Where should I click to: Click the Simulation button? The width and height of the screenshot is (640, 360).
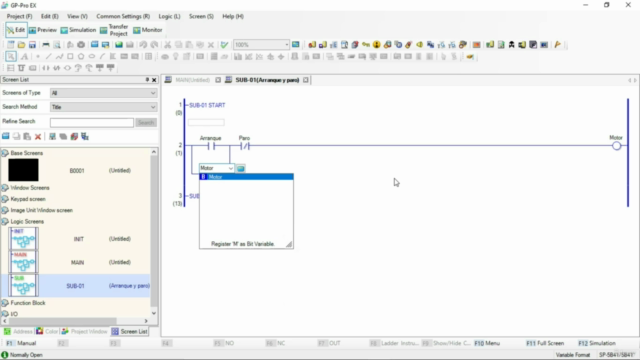[x=78, y=30]
